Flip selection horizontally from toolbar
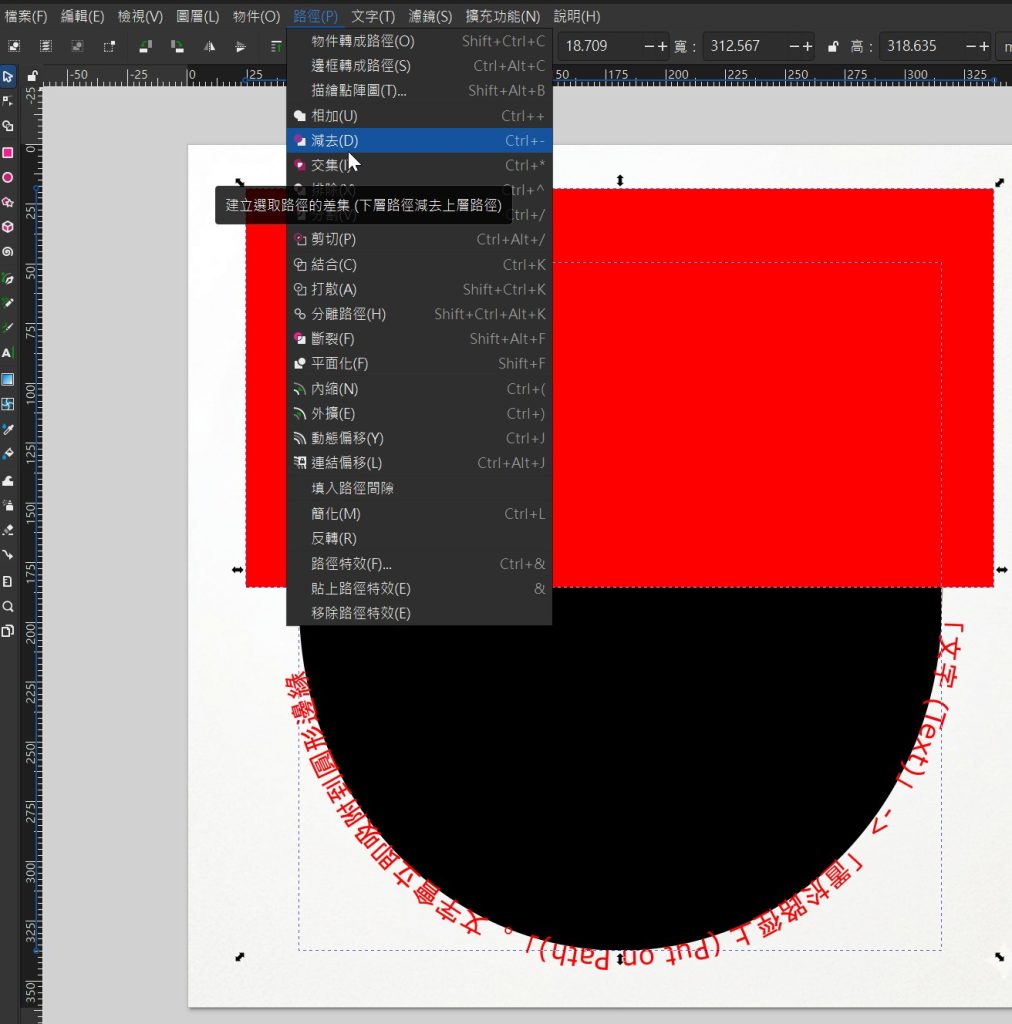The image size is (1012, 1024). pos(209,46)
